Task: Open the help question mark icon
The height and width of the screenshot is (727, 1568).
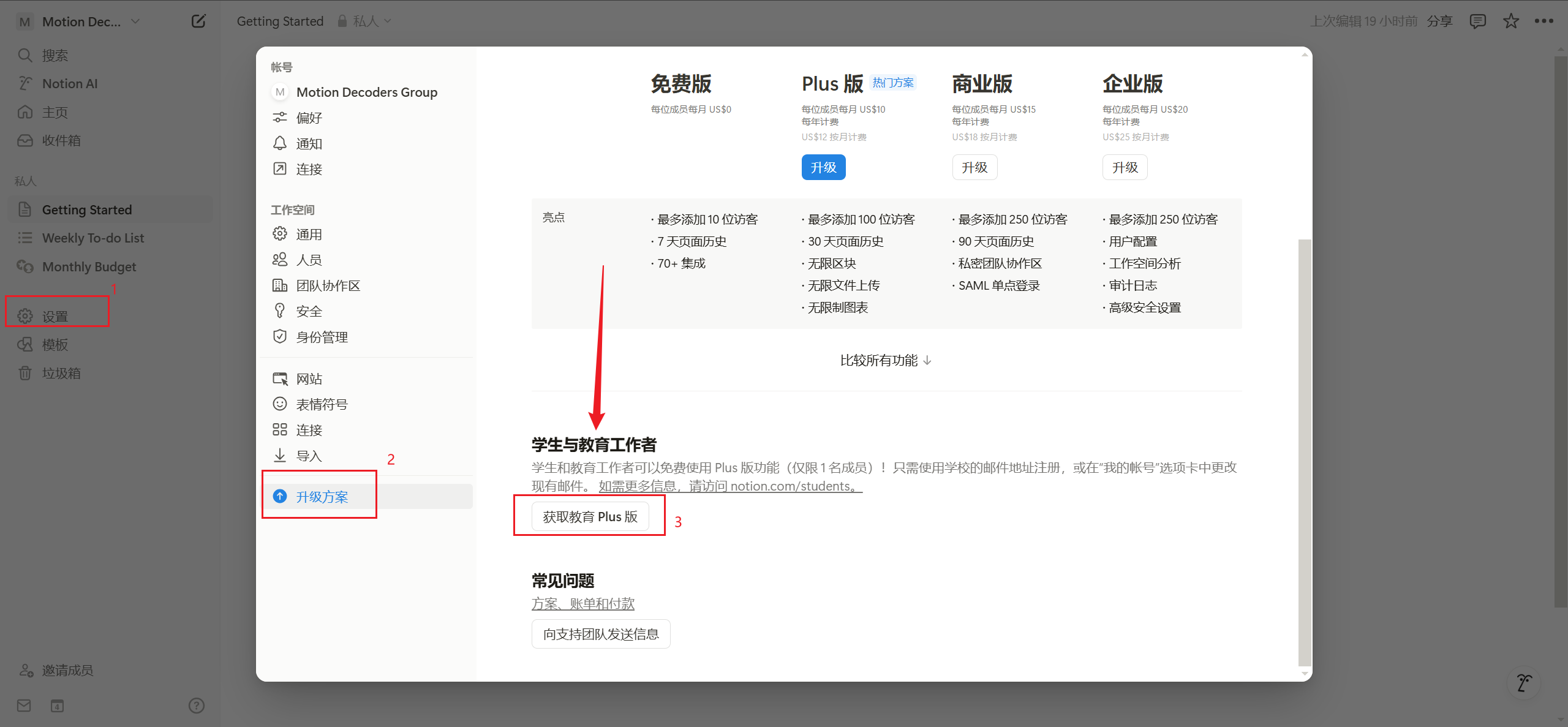Action: pos(196,706)
